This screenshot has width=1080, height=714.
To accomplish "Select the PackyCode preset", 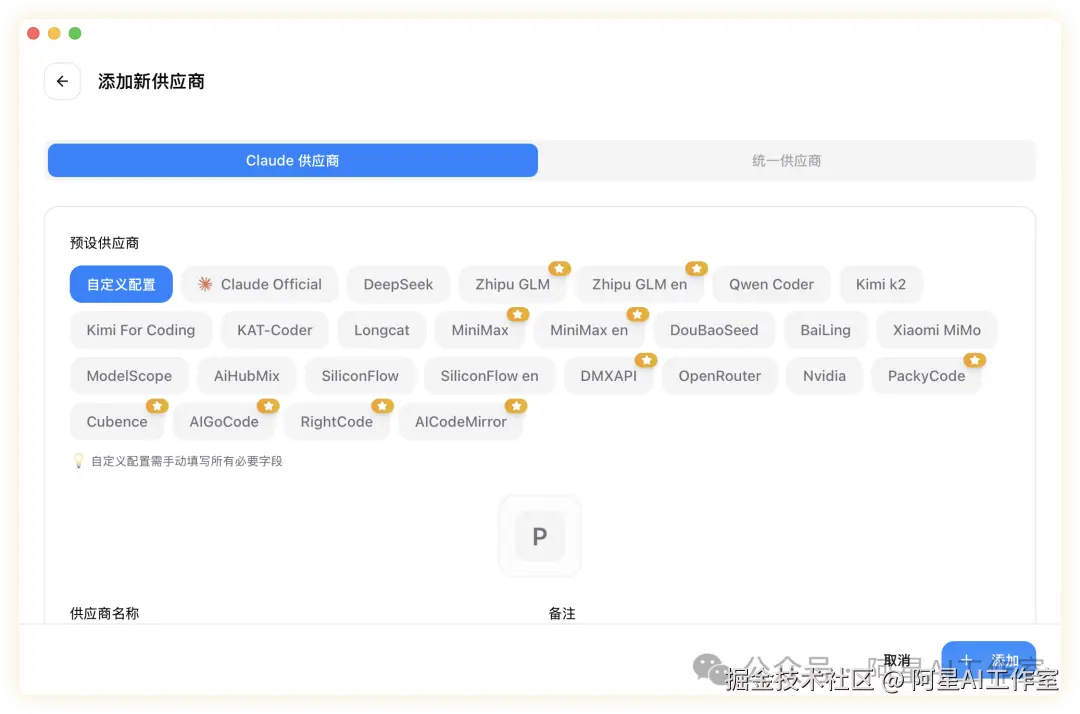I will pos(926,376).
